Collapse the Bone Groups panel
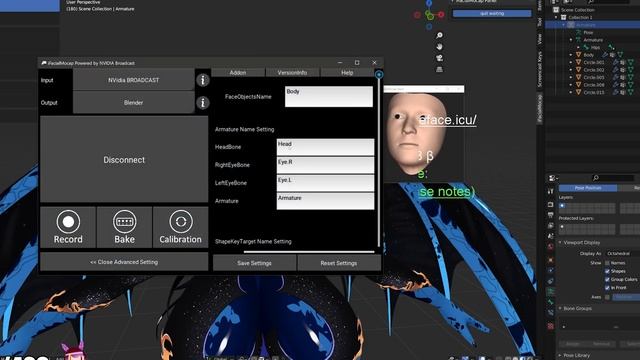Viewport: 640px width, 360px height. point(560,309)
